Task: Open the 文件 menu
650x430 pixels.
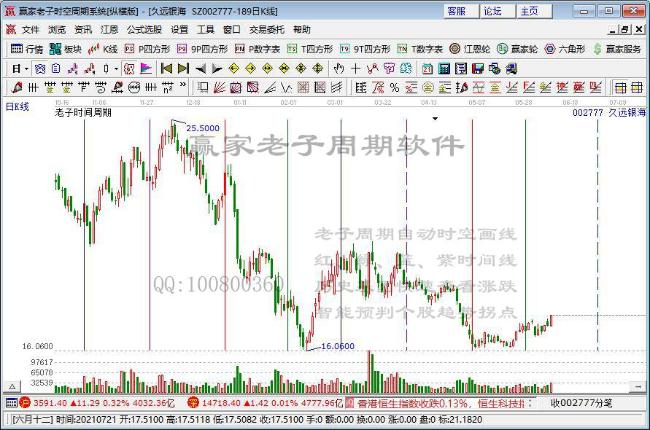Action: [30, 29]
